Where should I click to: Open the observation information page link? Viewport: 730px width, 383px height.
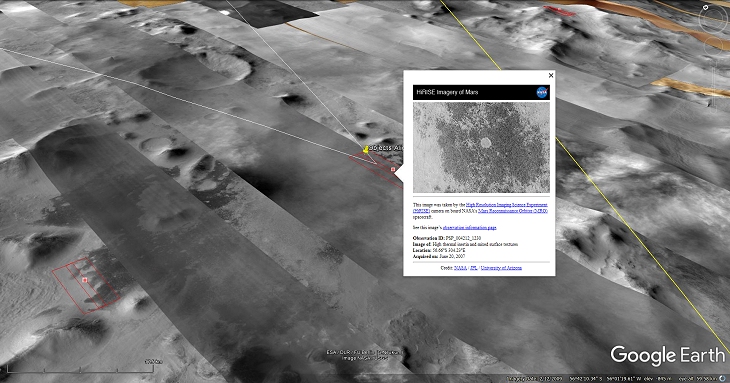click(x=469, y=228)
